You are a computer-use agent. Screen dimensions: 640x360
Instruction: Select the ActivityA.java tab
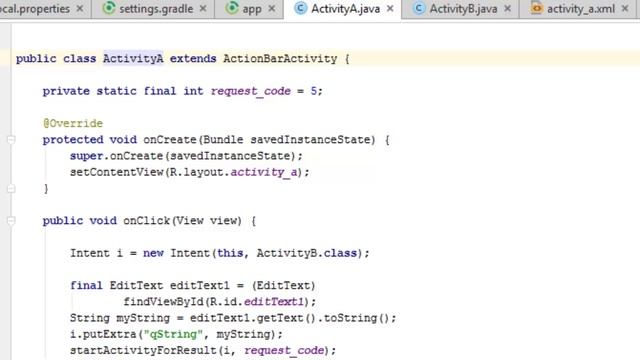345,9
